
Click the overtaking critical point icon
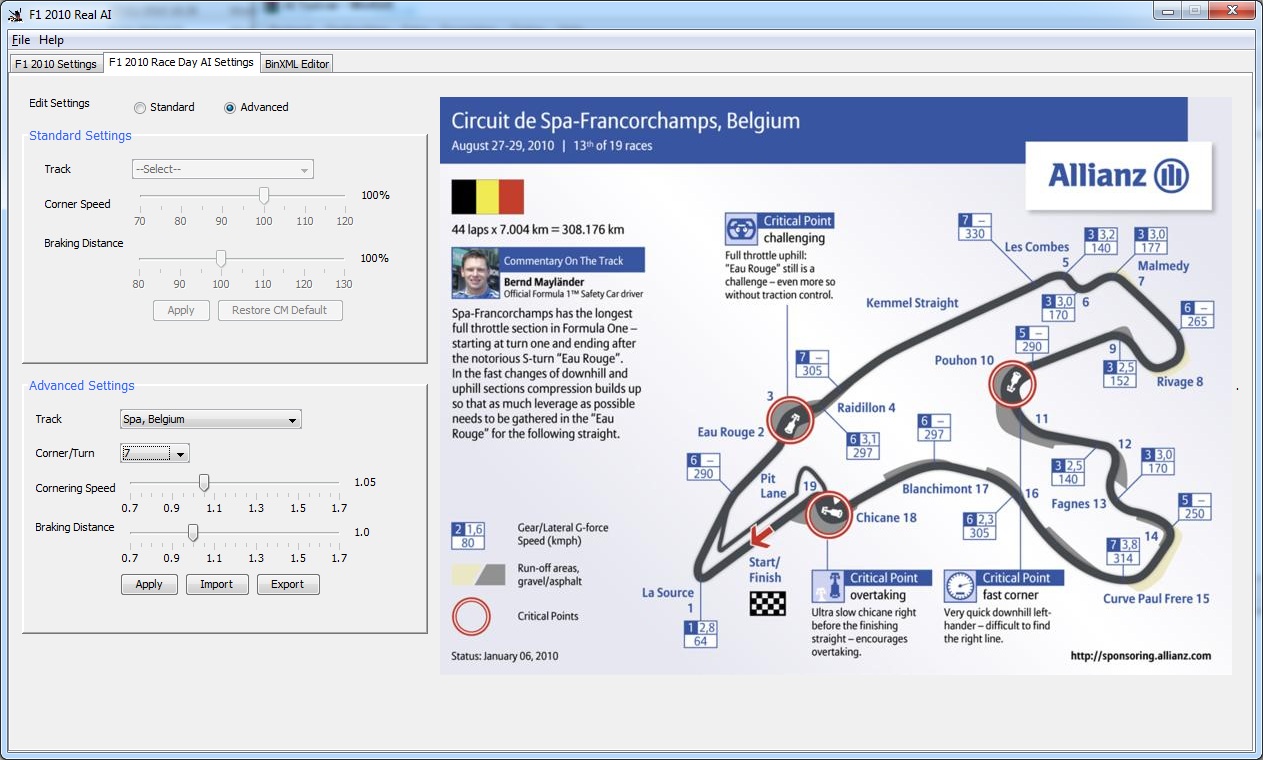click(x=827, y=586)
